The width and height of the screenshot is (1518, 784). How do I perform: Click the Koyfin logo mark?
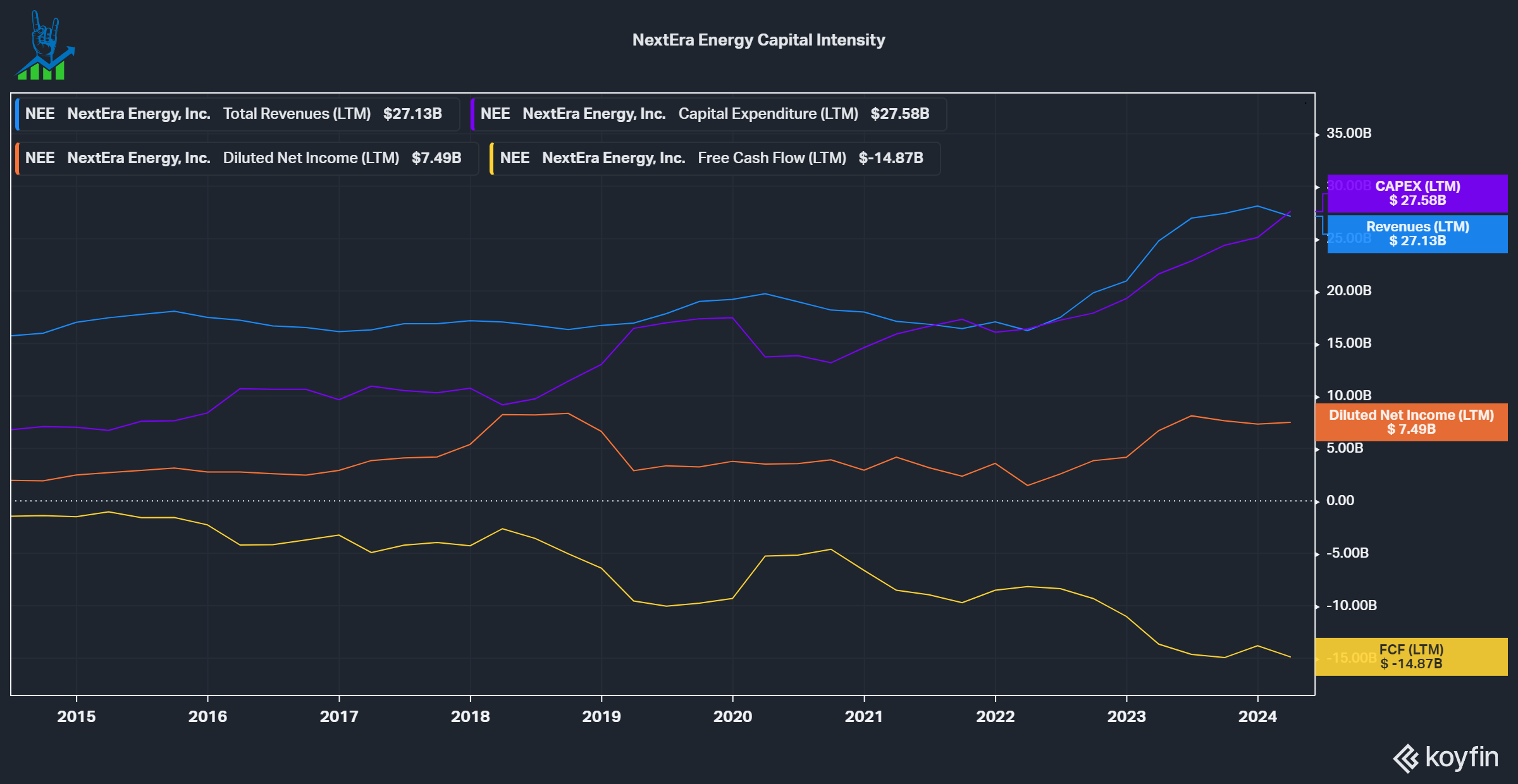pyautogui.click(x=1405, y=758)
